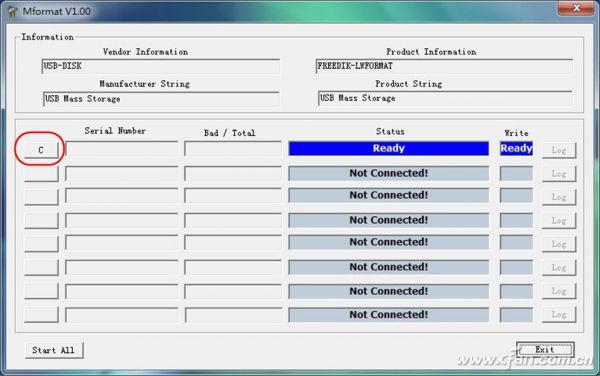600x376 pixels.
Task: Open the Log button in the last row
Action: click(x=559, y=314)
